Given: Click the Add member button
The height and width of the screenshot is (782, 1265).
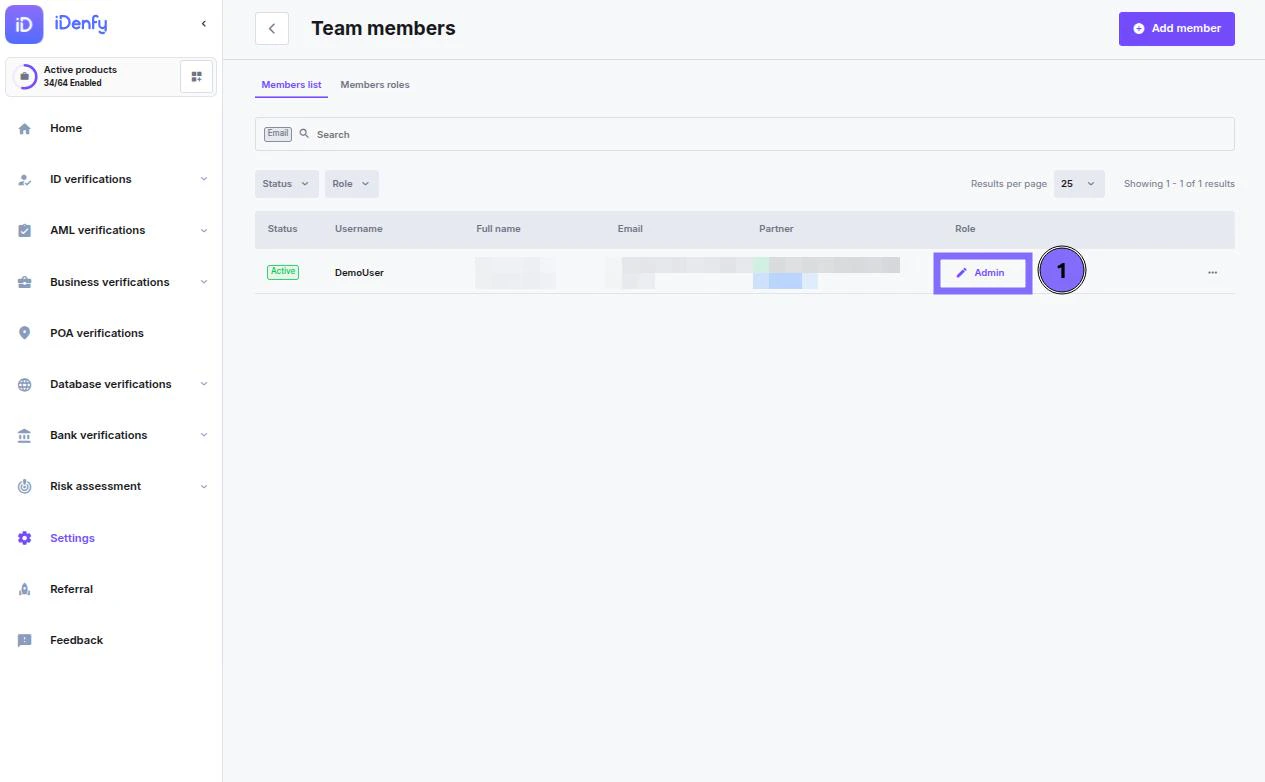Looking at the screenshot, I should pyautogui.click(x=1176, y=29).
